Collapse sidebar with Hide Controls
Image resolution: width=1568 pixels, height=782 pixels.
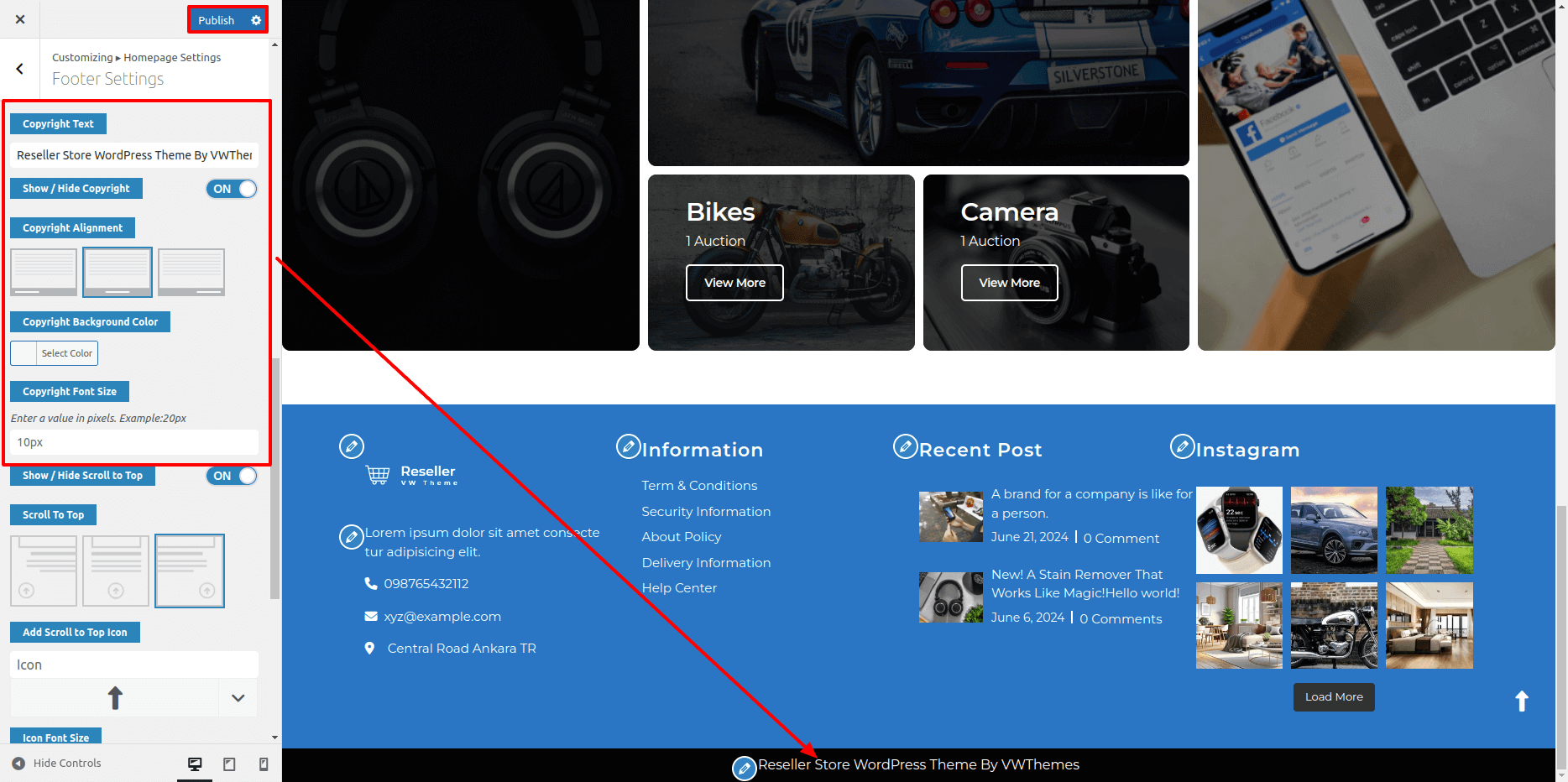click(57, 764)
